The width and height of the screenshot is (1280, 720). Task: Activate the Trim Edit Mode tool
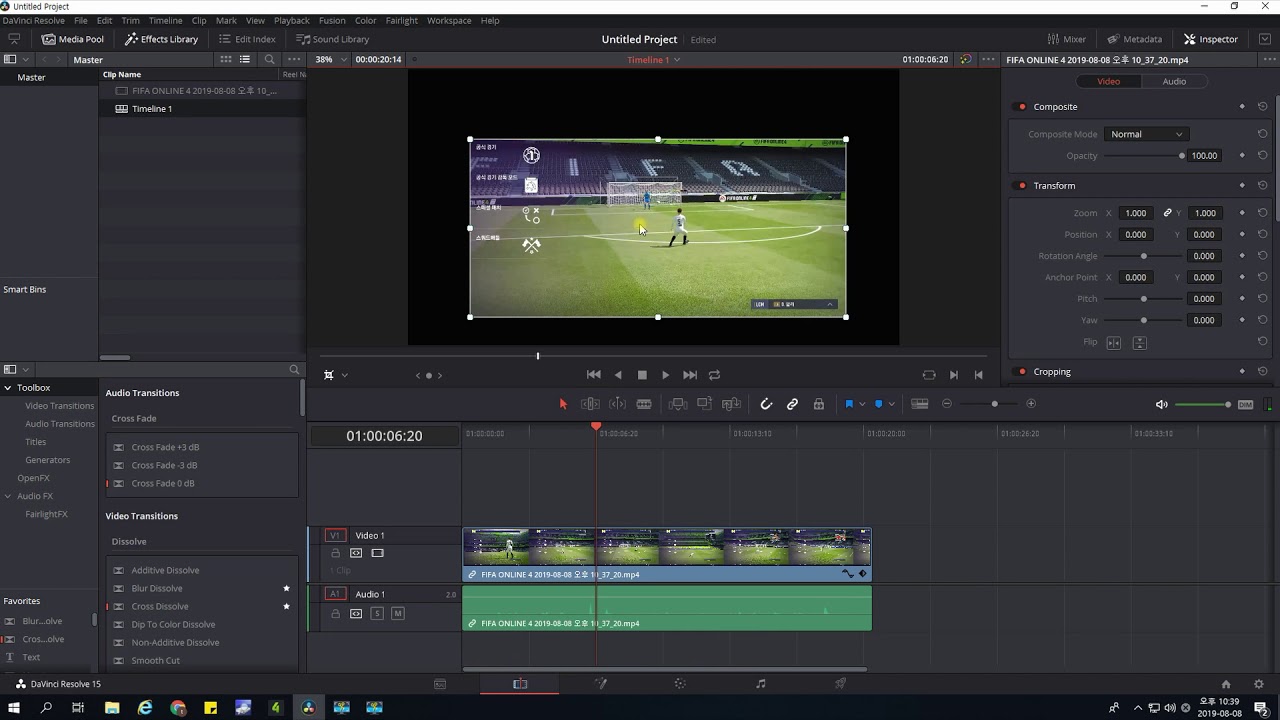[590, 404]
